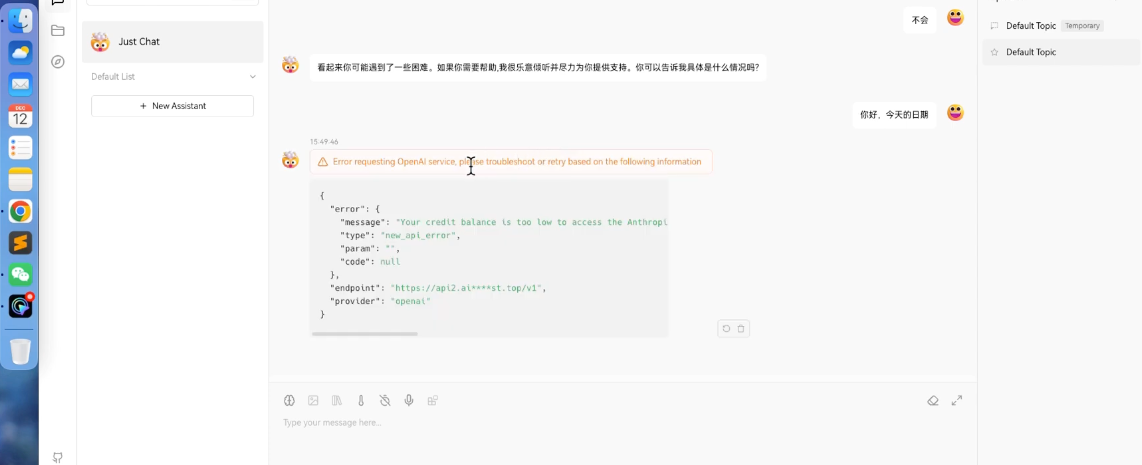
Task: Open the temperature thermometer setting
Action: 361,400
